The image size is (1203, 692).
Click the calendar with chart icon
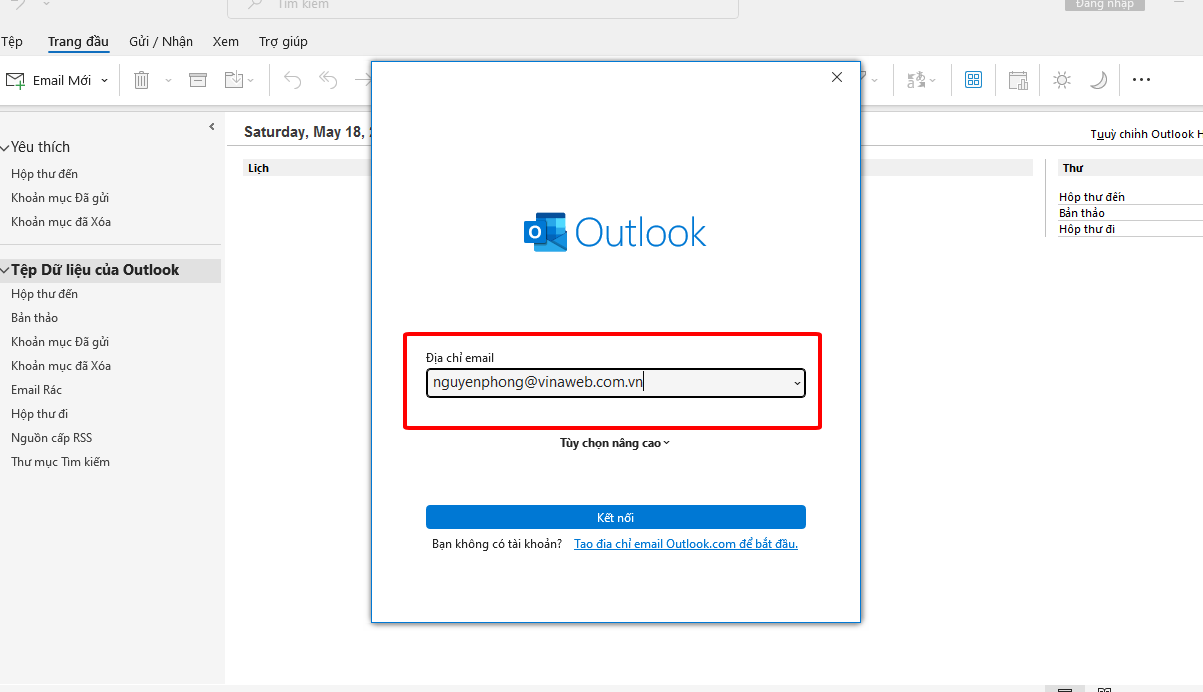coord(1018,80)
